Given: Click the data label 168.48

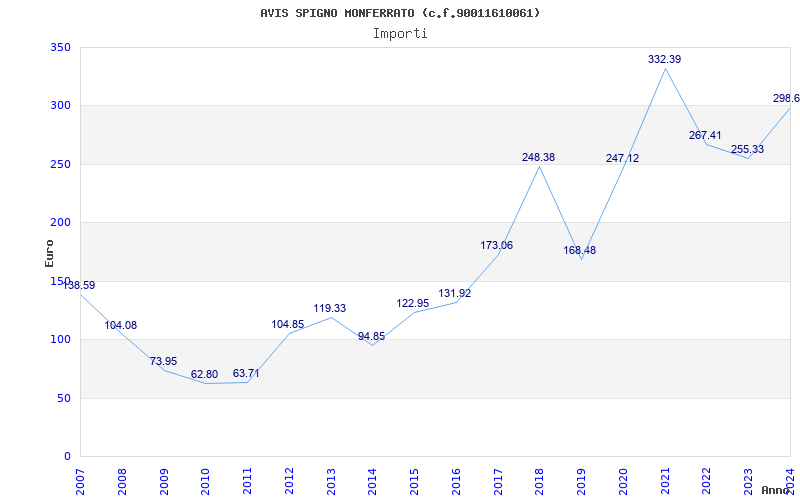Looking at the screenshot, I should pyautogui.click(x=580, y=251).
